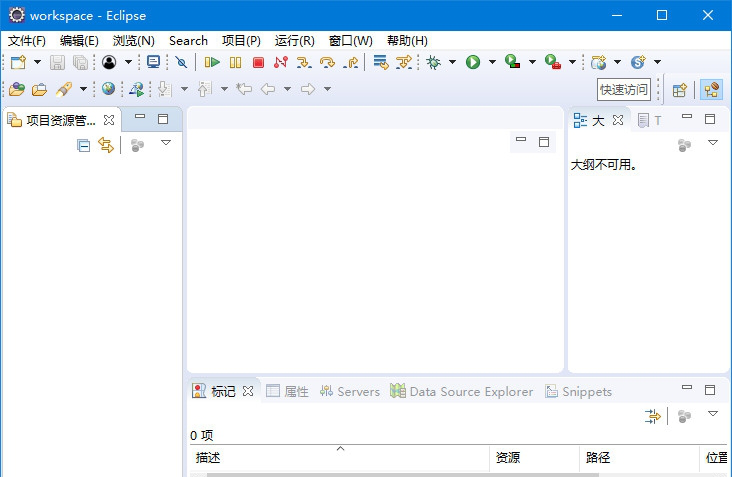This screenshot has height=496, width=732.
Task: Toggle Link with Editor in project explorer
Action: (x=106, y=146)
